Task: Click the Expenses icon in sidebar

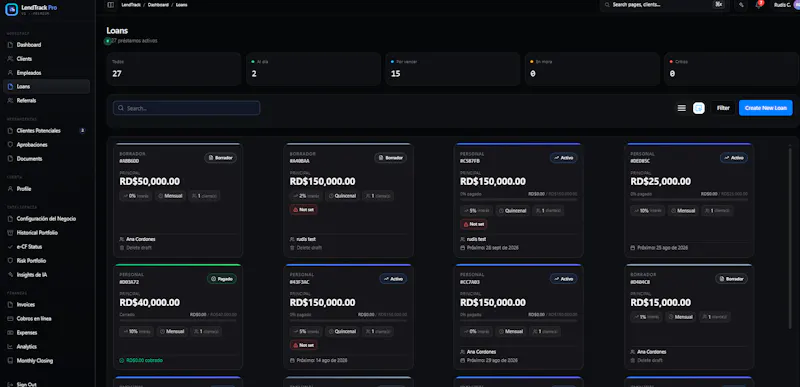Action: (x=10, y=332)
